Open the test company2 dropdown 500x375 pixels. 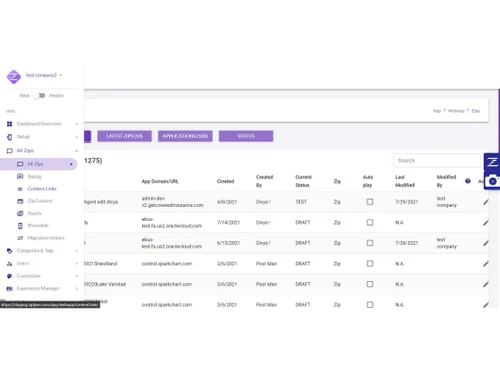[x=44, y=75]
